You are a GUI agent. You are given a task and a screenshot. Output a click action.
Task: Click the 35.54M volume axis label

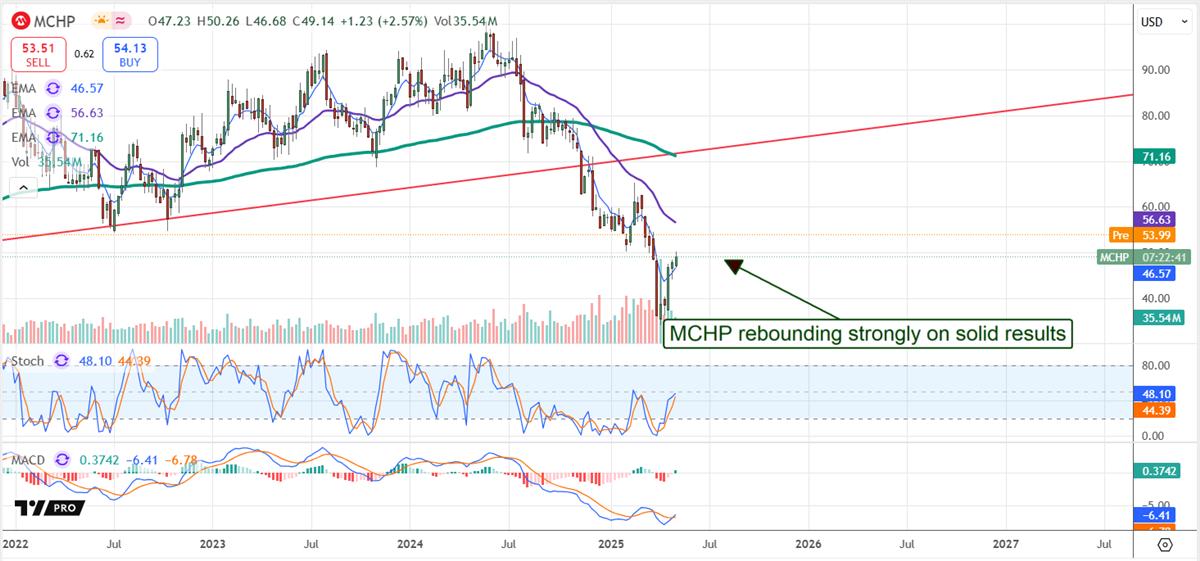1161,318
